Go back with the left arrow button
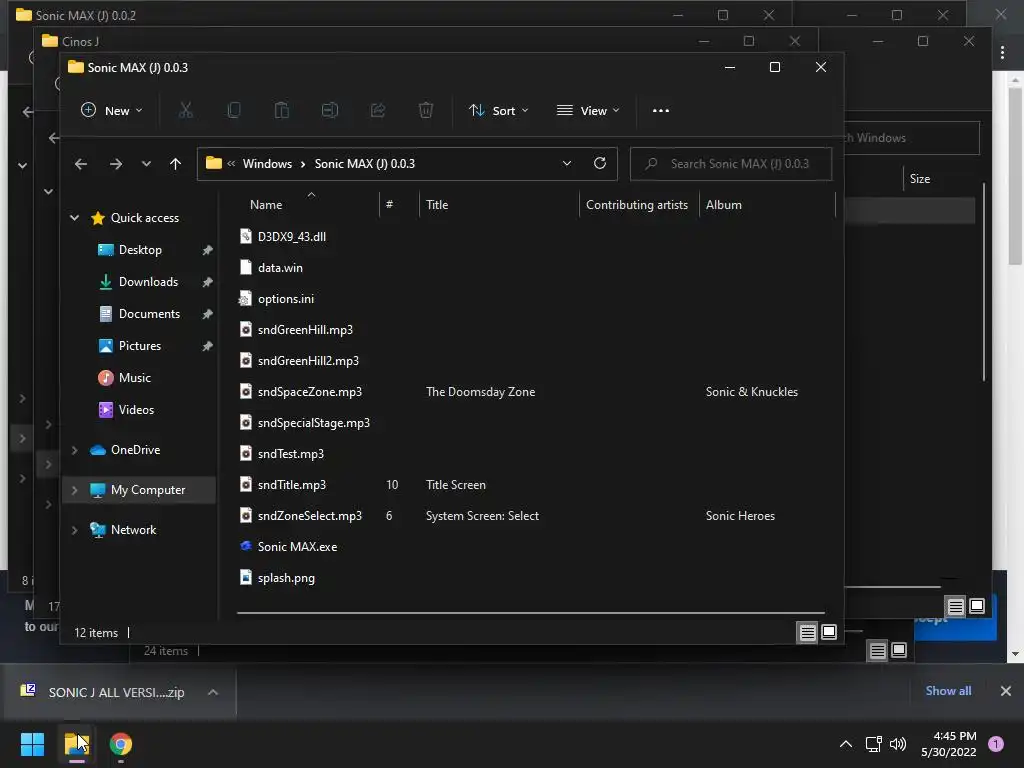This screenshot has height=768, width=1024. coord(80,164)
